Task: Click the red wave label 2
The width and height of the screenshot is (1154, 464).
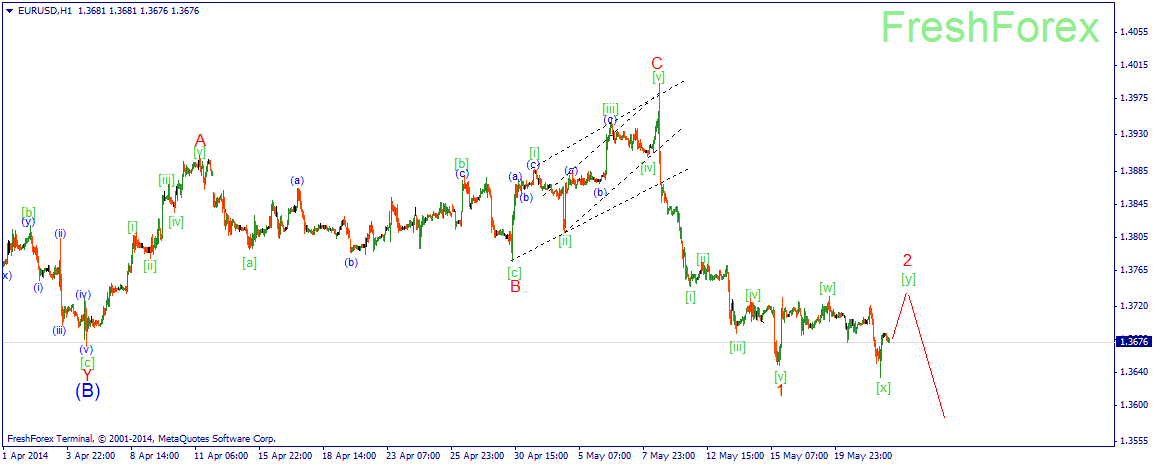Action: [907, 260]
